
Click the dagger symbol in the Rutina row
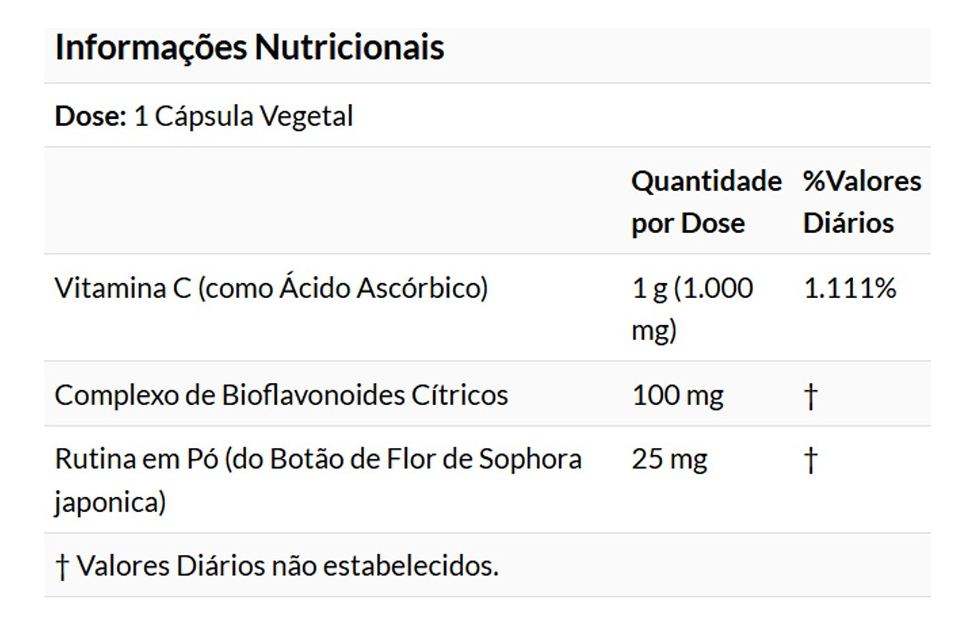tap(810, 460)
